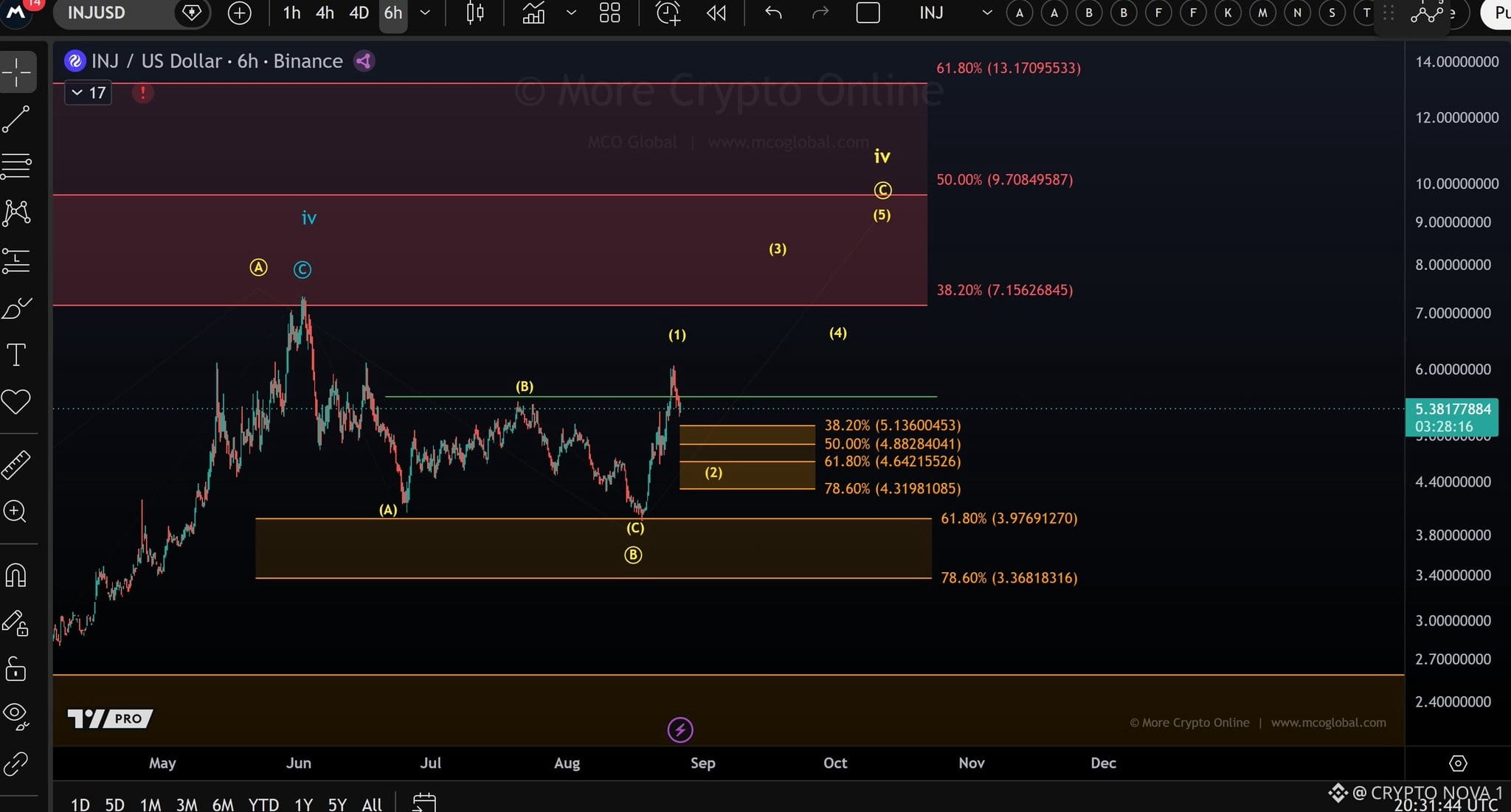
Task: Open indicator templates grid
Action: (609, 13)
